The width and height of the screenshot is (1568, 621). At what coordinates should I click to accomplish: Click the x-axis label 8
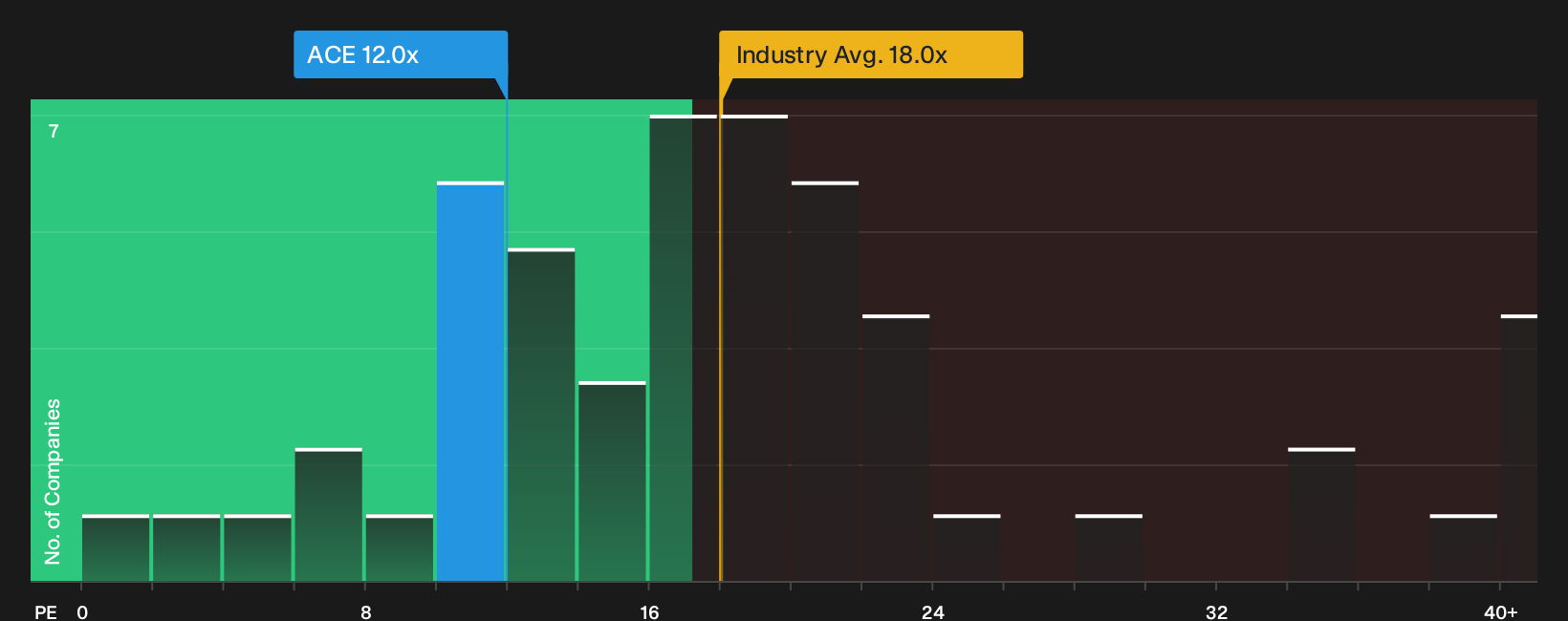366,611
